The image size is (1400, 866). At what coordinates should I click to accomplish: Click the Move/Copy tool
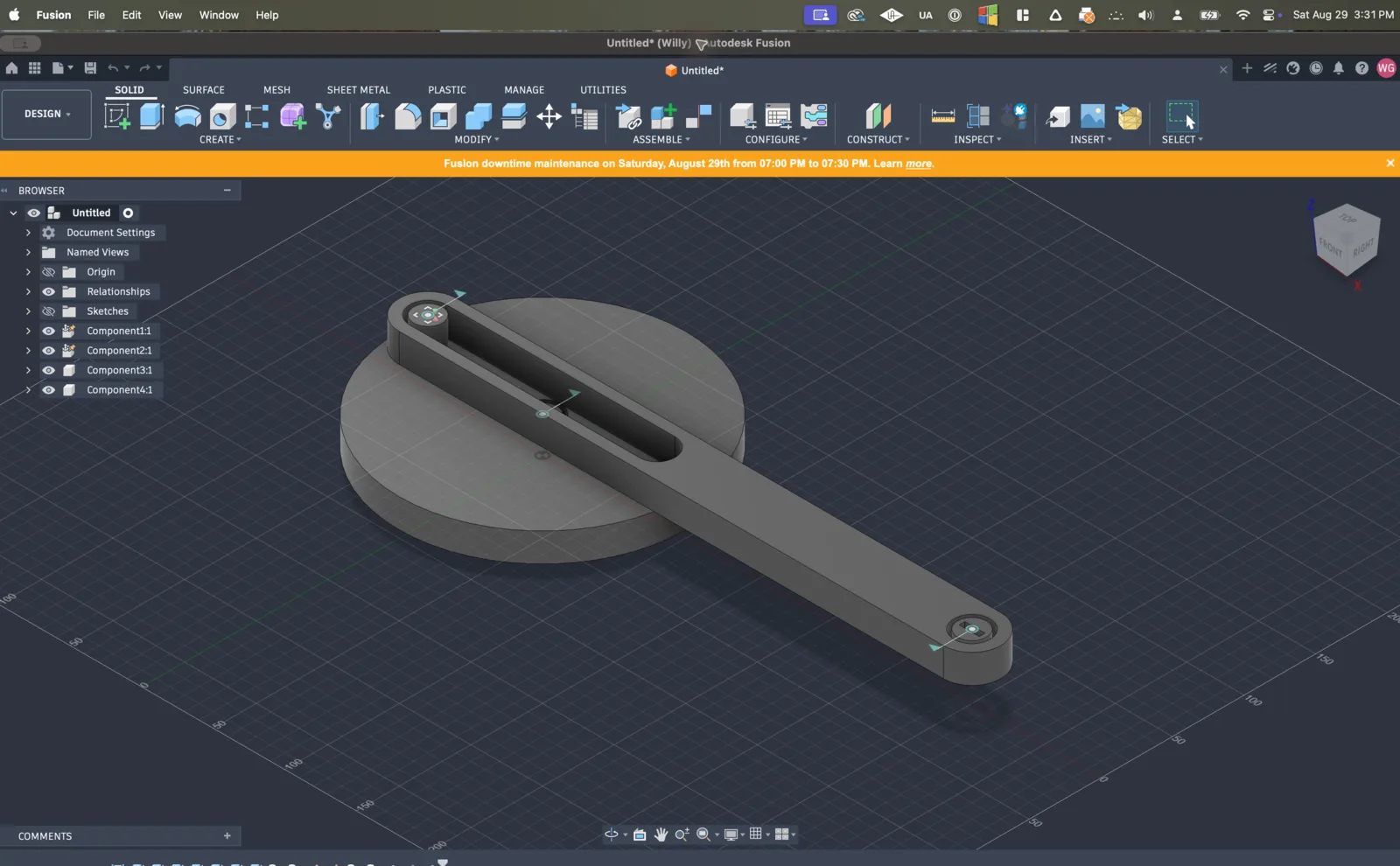tap(549, 115)
